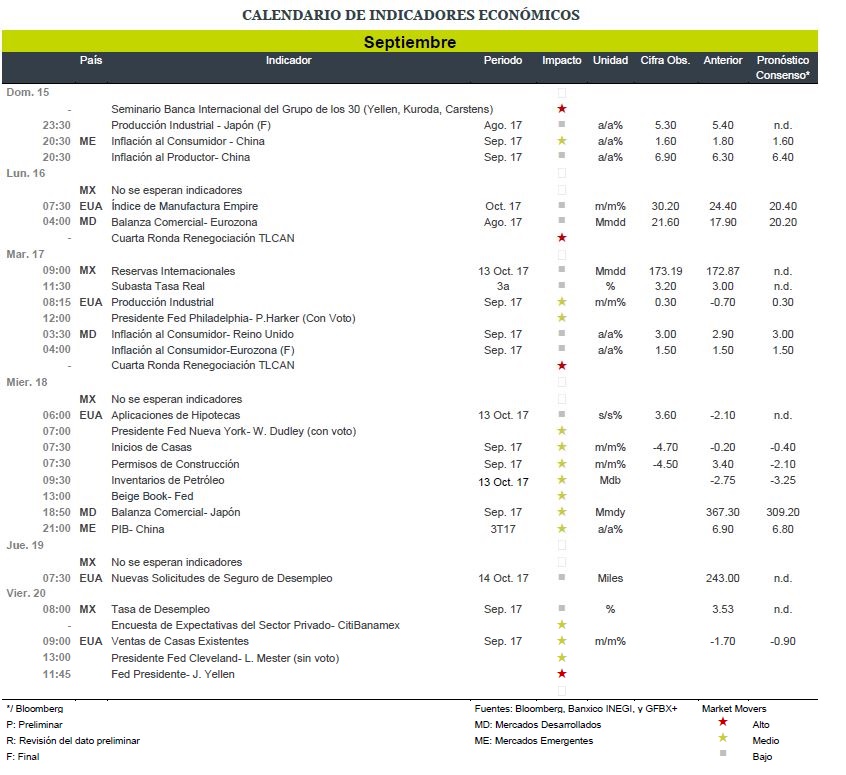Open the Ventas de Casas Existentes indicator
This screenshot has height=775, width=846.
[182, 641]
